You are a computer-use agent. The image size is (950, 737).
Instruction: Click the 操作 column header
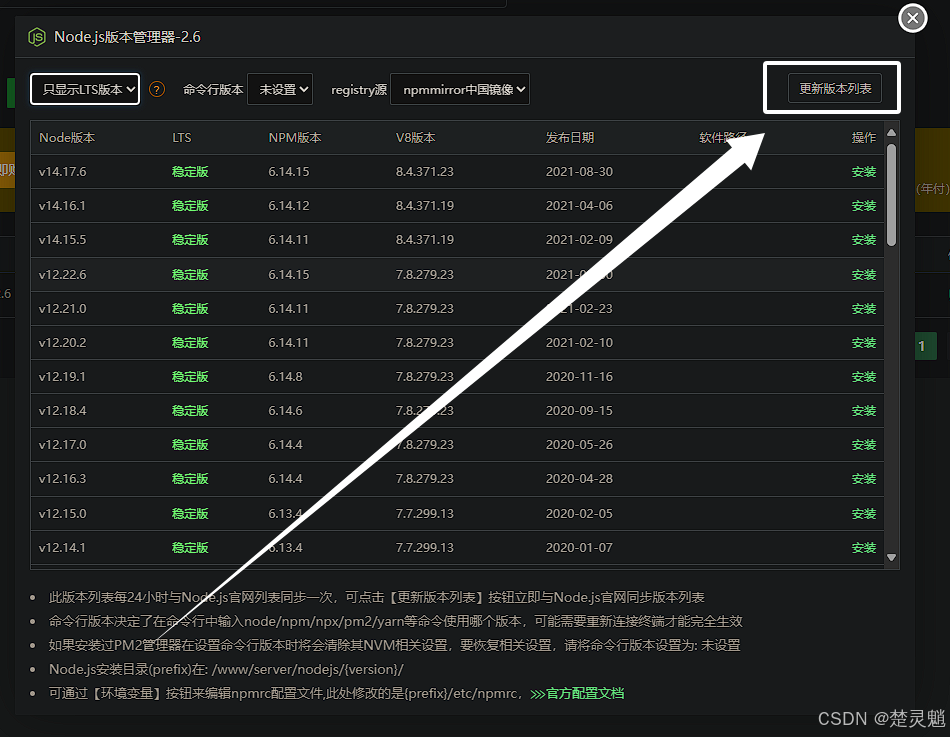click(863, 138)
